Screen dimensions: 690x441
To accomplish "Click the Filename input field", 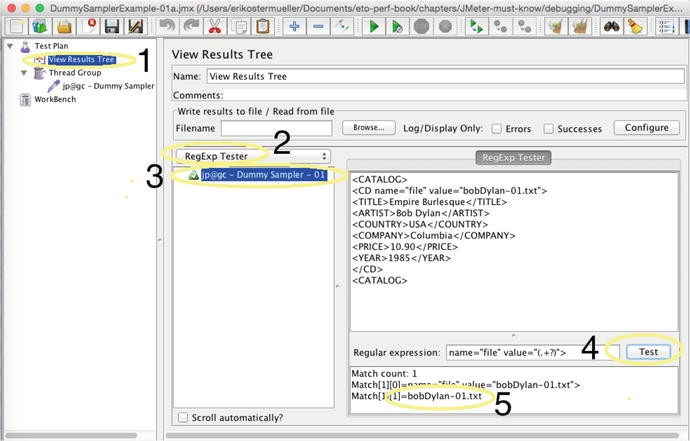I will point(276,128).
